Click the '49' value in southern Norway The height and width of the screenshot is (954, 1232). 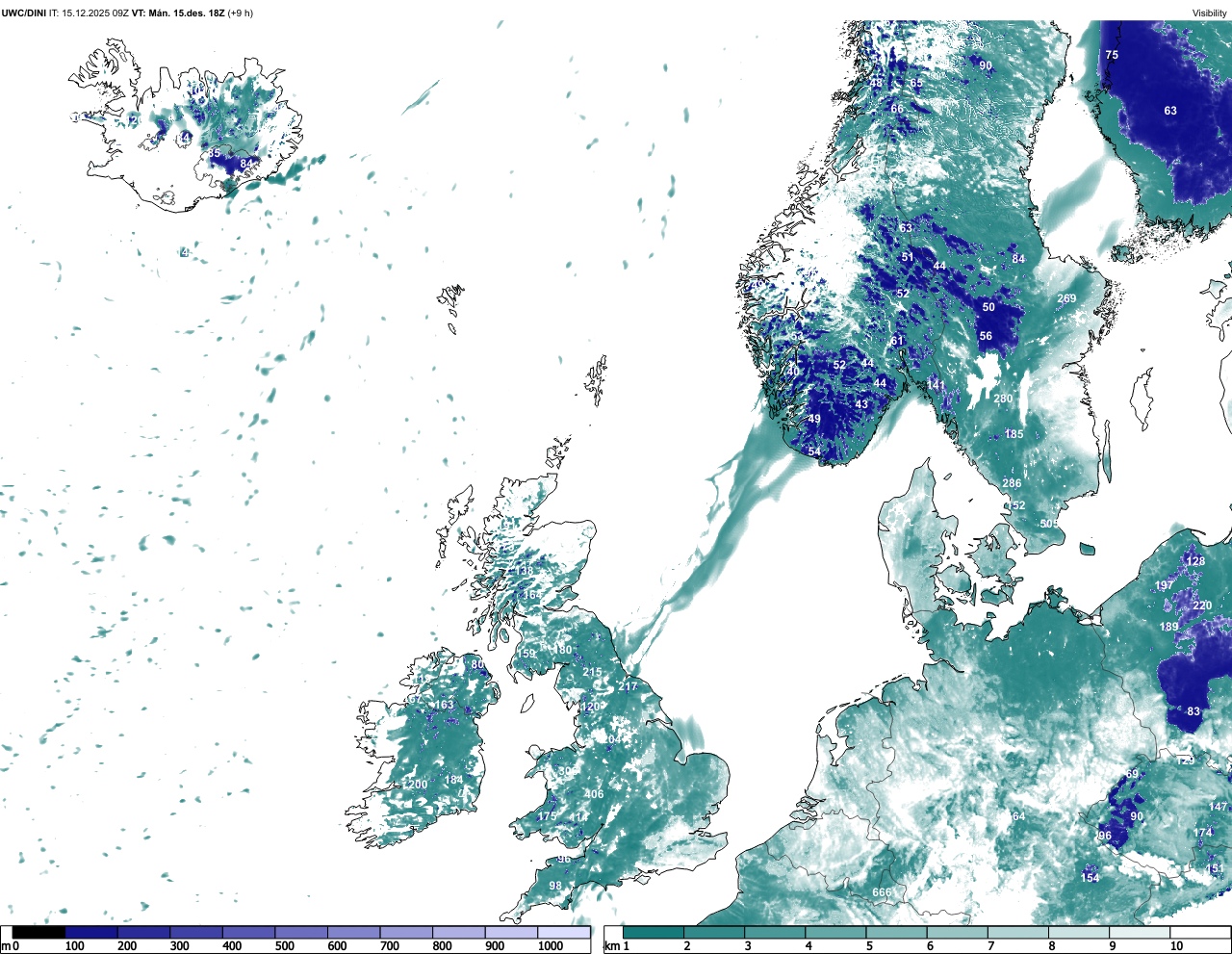click(x=814, y=419)
